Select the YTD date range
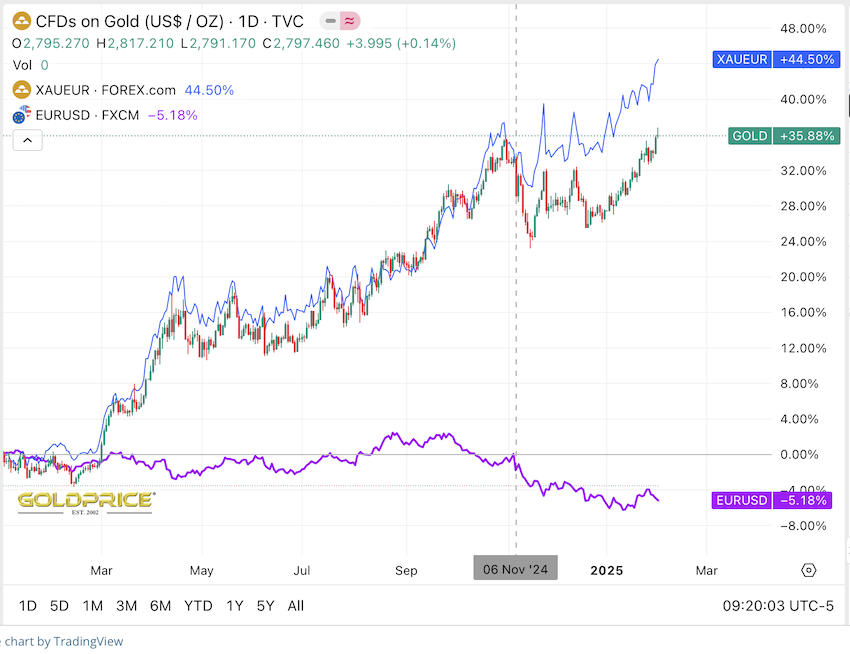Viewport: 850px width, 654px height. (x=199, y=605)
